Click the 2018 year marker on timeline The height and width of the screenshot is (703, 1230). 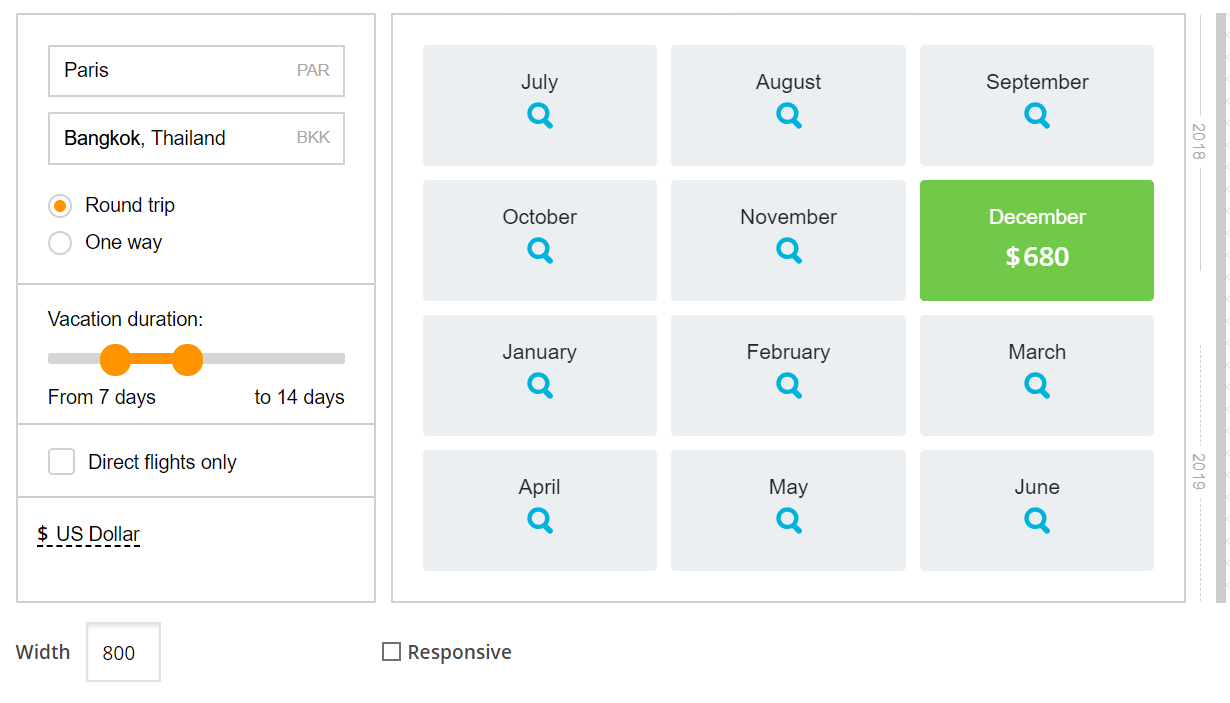(x=1199, y=142)
